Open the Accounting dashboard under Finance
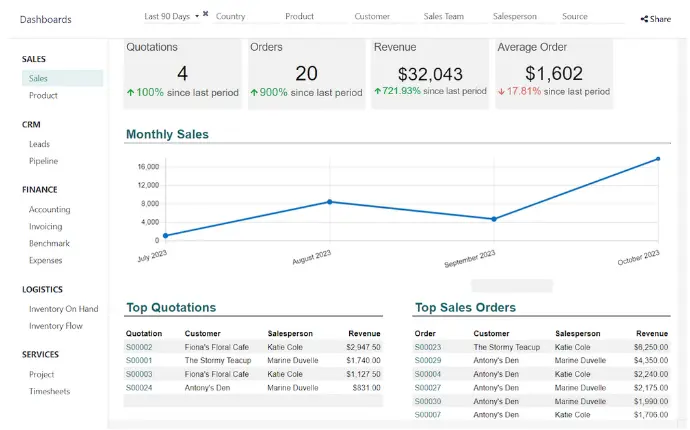690x430 pixels. pos(49,210)
